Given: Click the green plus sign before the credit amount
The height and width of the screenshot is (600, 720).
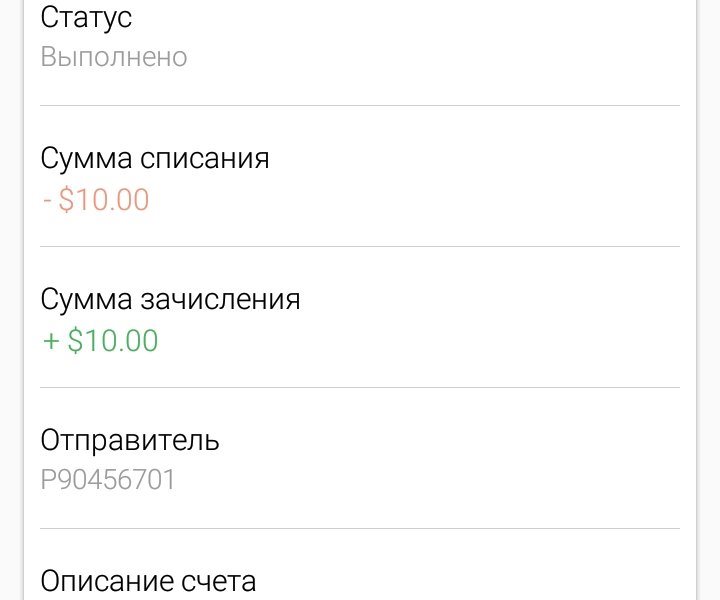Looking at the screenshot, I should [x=51, y=342].
